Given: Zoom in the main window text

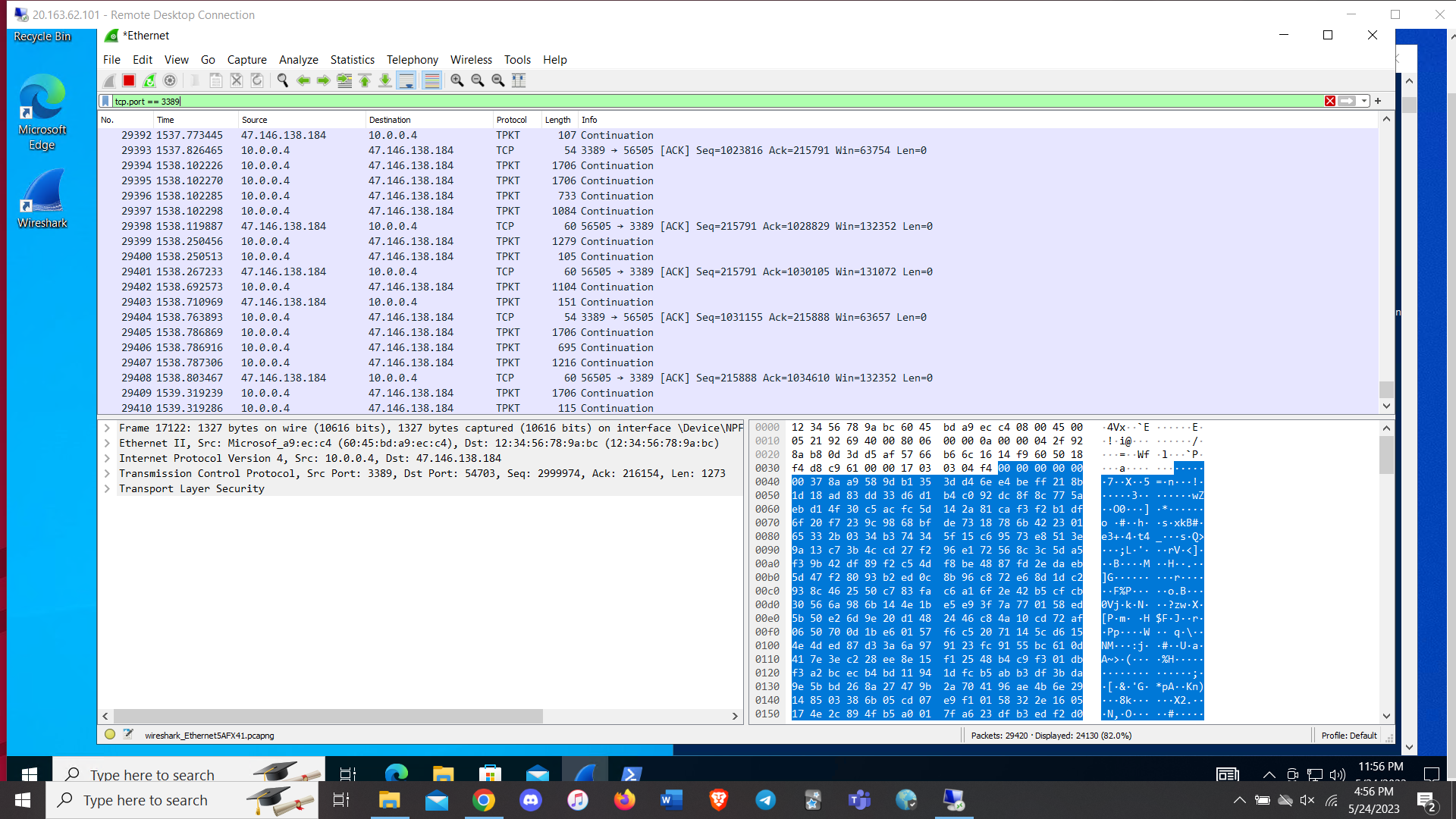Looking at the screenshot, I should click(x=457, y=80).
